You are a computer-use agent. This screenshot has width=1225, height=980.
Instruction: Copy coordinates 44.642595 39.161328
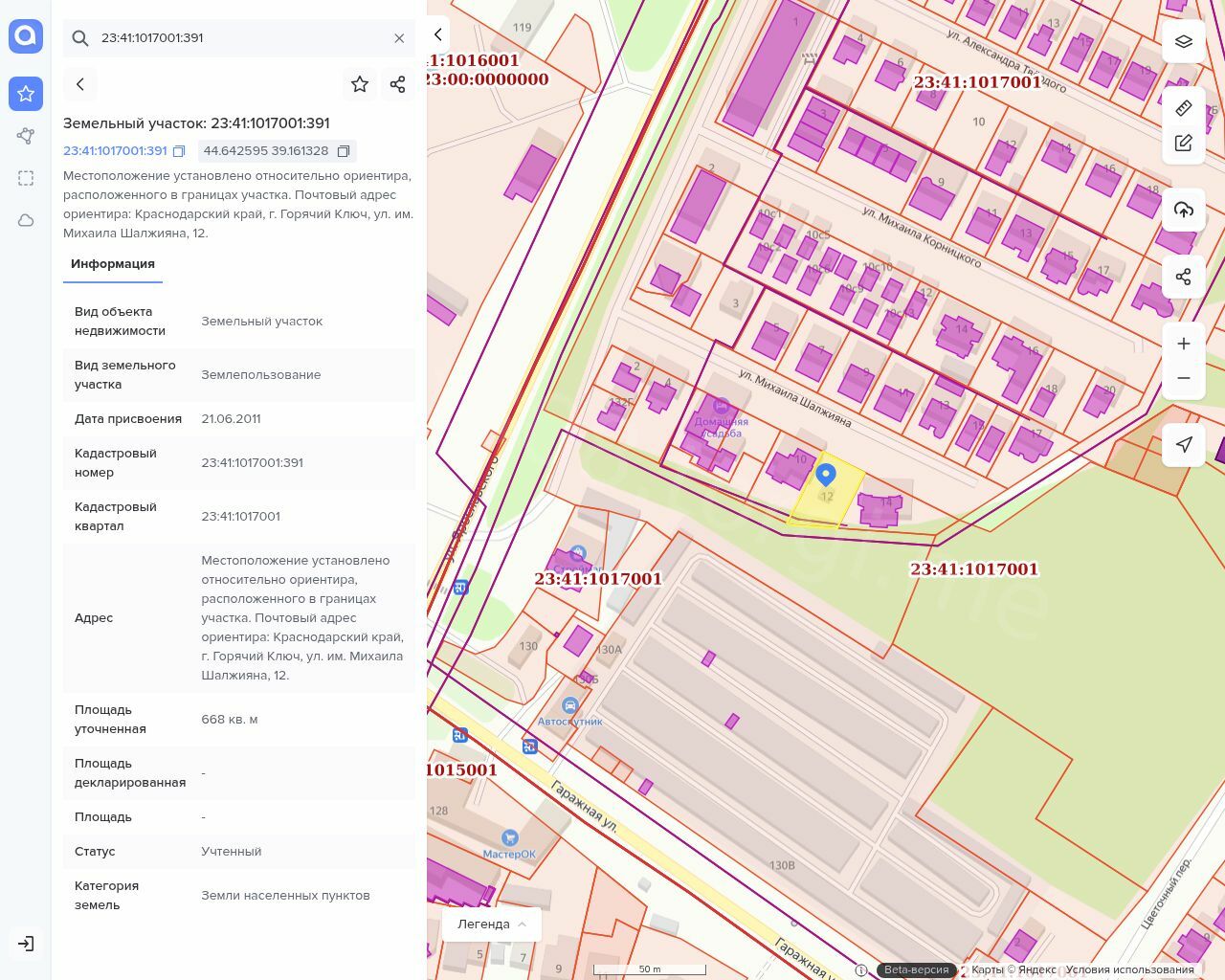[344, 151]
